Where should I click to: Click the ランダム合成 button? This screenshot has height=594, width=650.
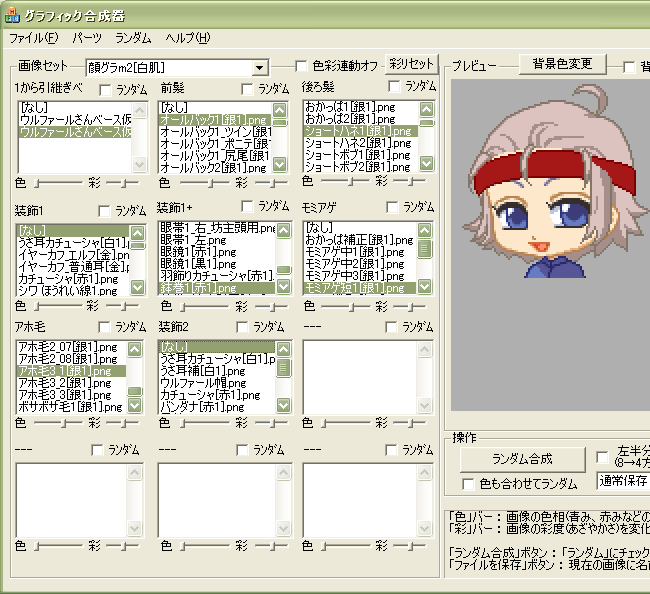point(522,459)
